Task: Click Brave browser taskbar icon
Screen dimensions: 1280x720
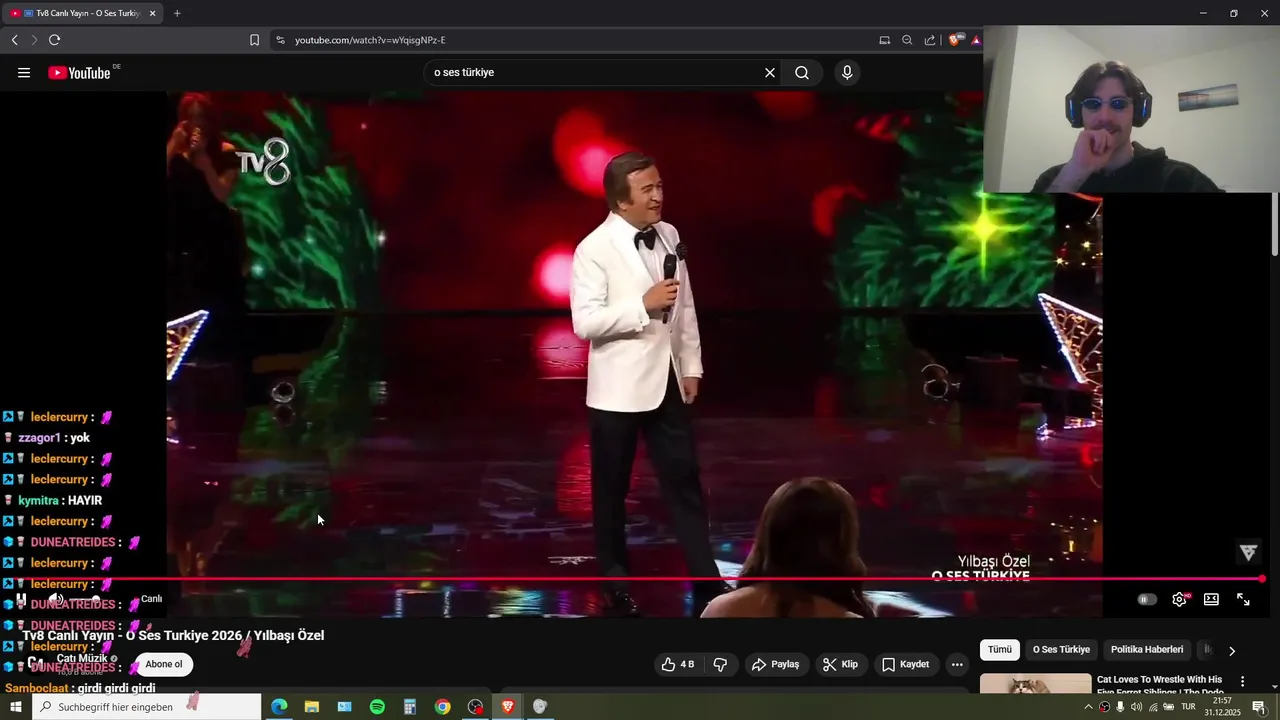Action: point(508,707)
